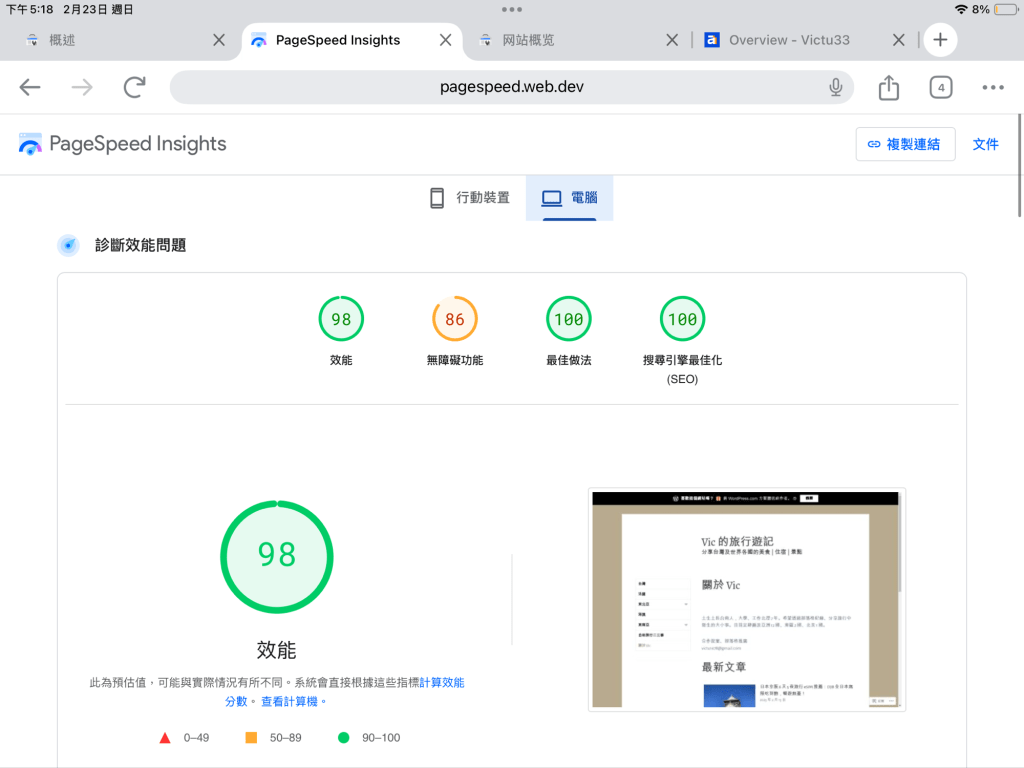Image resolution: width=1024 pixels, height=768 pixels.
Task: Reload the page with the refresh icon
Action: (134, 88)
